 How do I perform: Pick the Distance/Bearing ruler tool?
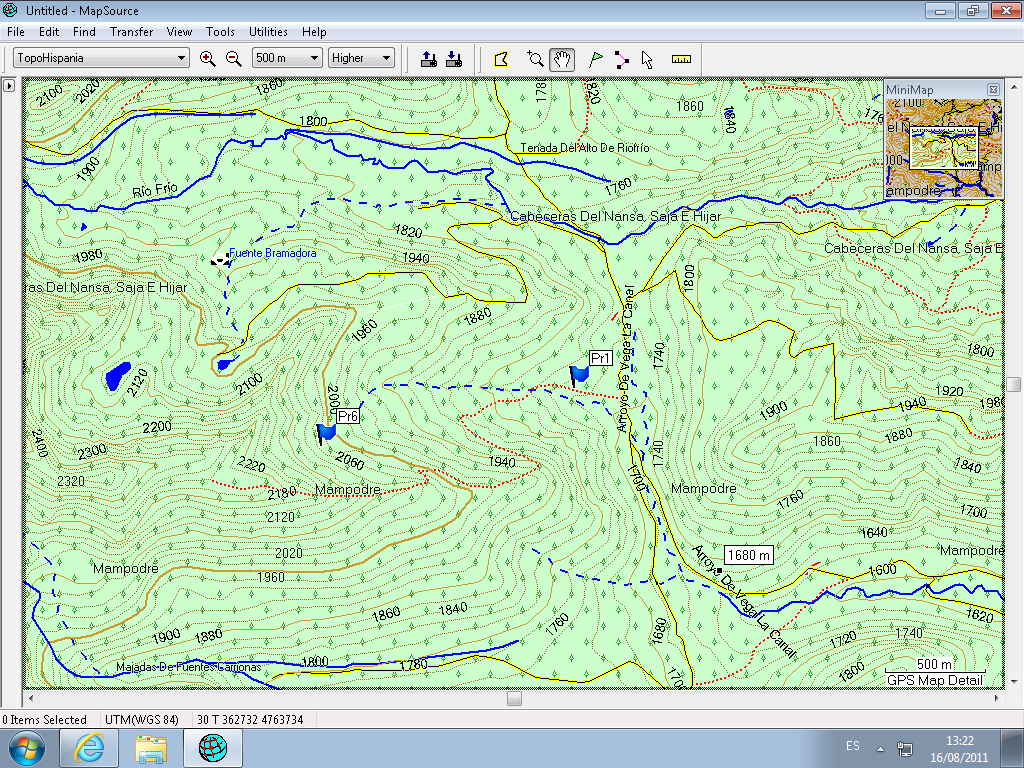682,59
